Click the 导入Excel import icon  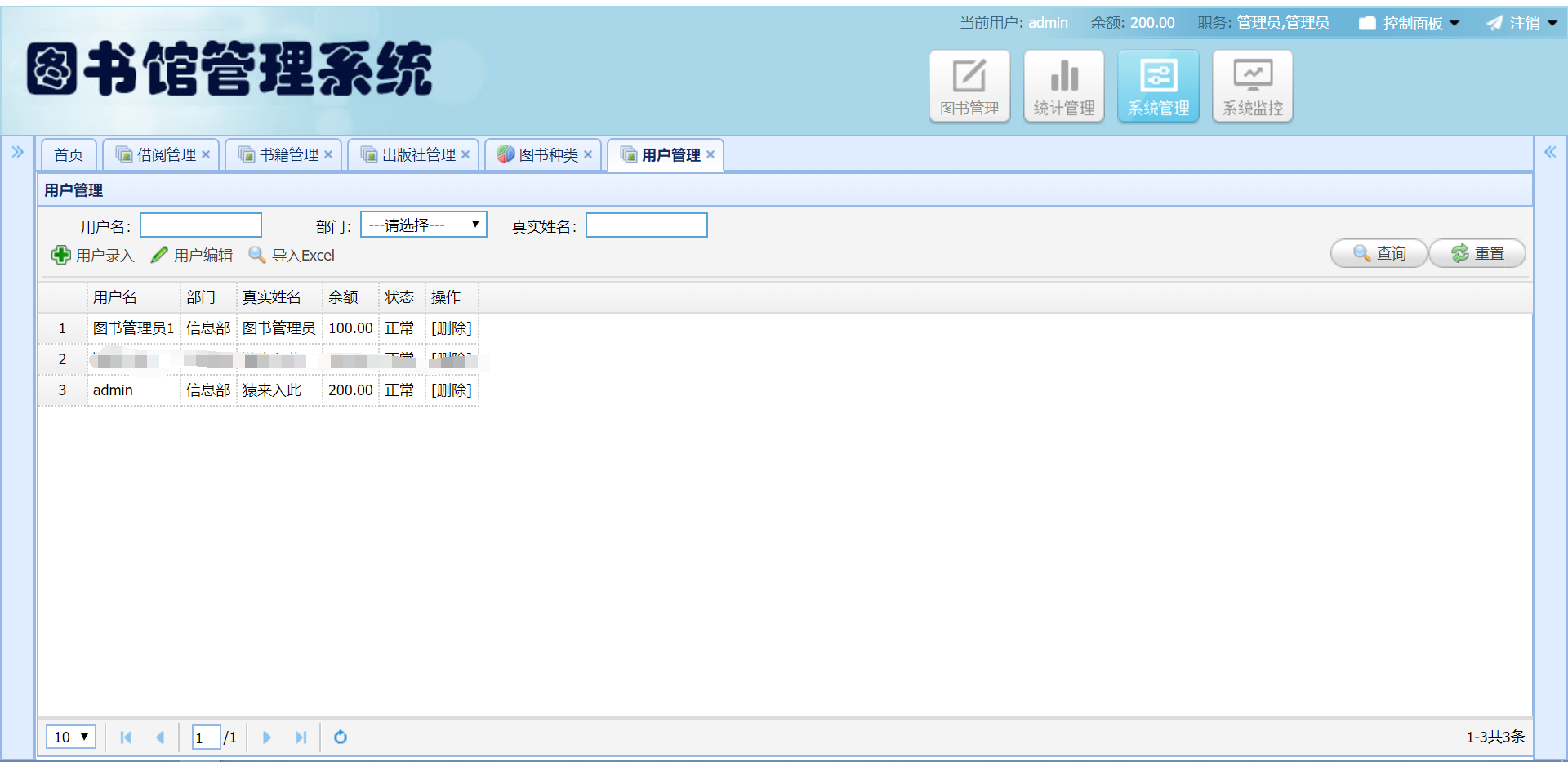(x=257, y=255)
